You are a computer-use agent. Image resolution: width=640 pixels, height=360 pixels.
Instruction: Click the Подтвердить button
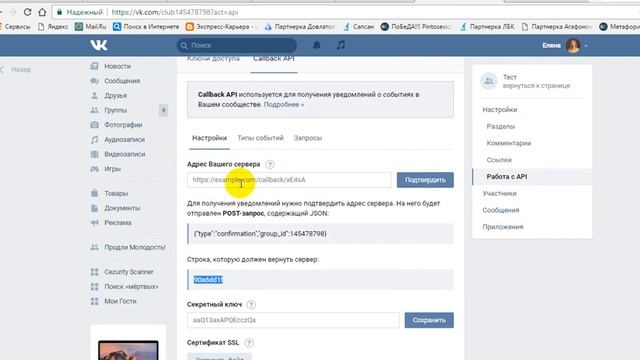(425, 180)
